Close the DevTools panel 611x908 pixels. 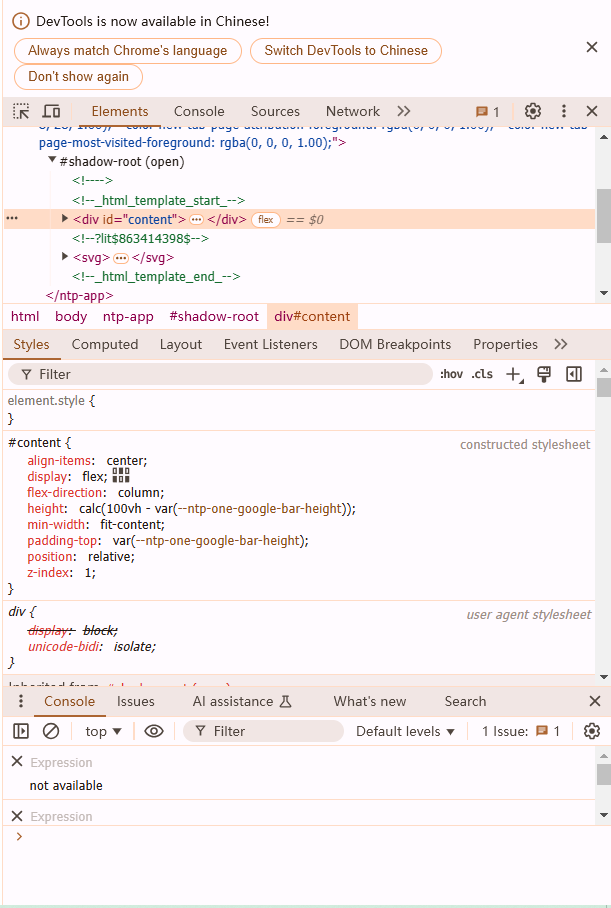point(592,111)
